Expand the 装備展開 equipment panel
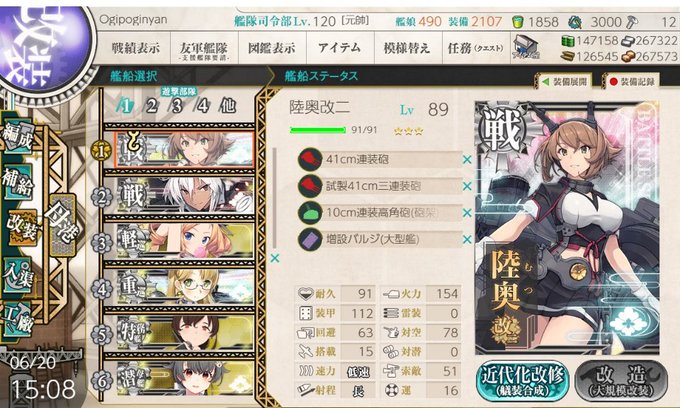 click(x=565, y=82)
